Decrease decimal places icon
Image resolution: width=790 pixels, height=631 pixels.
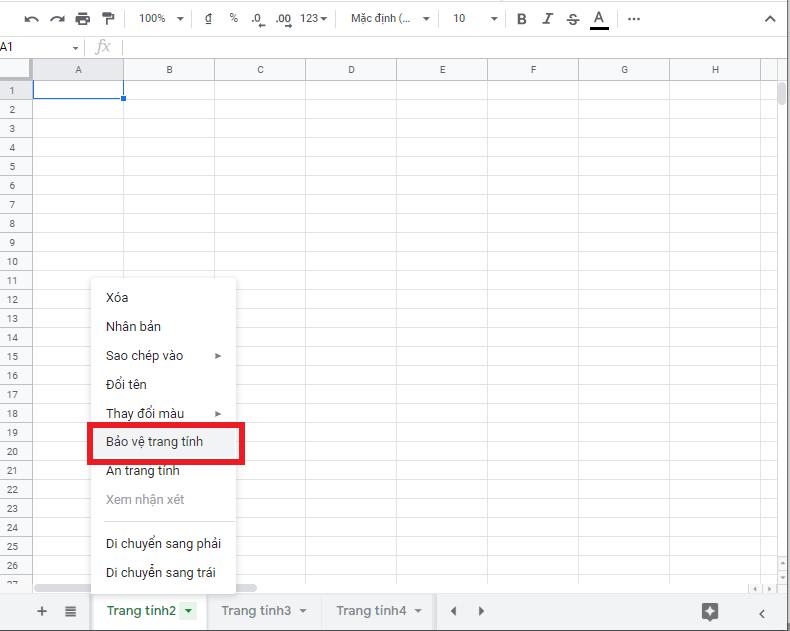258,20
